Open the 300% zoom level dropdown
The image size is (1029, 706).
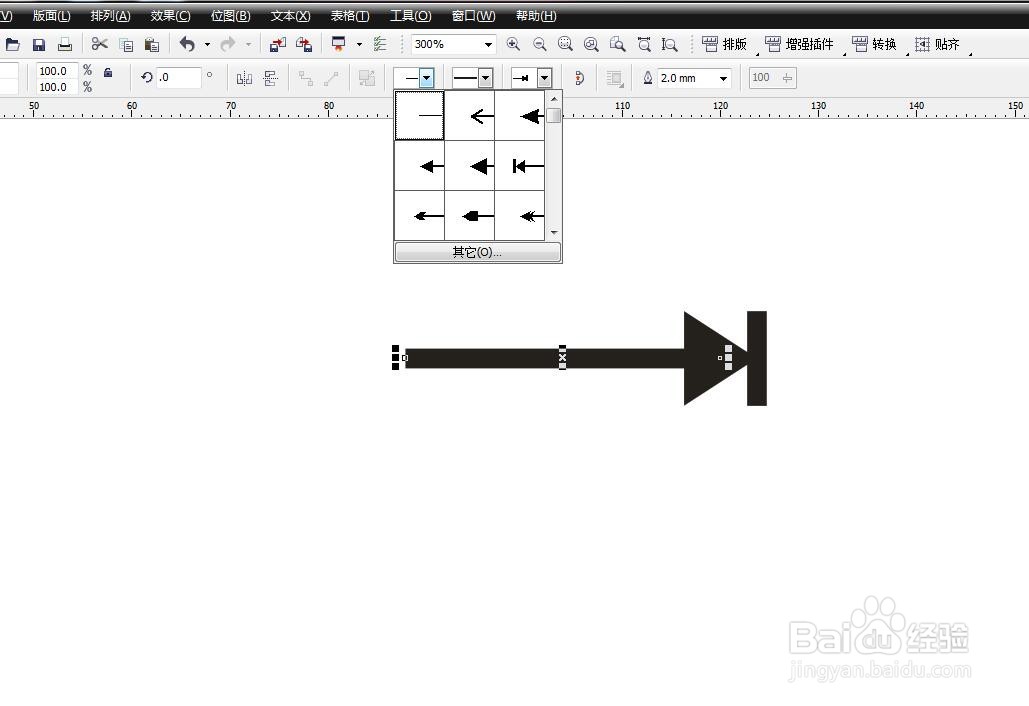[488, 44]
